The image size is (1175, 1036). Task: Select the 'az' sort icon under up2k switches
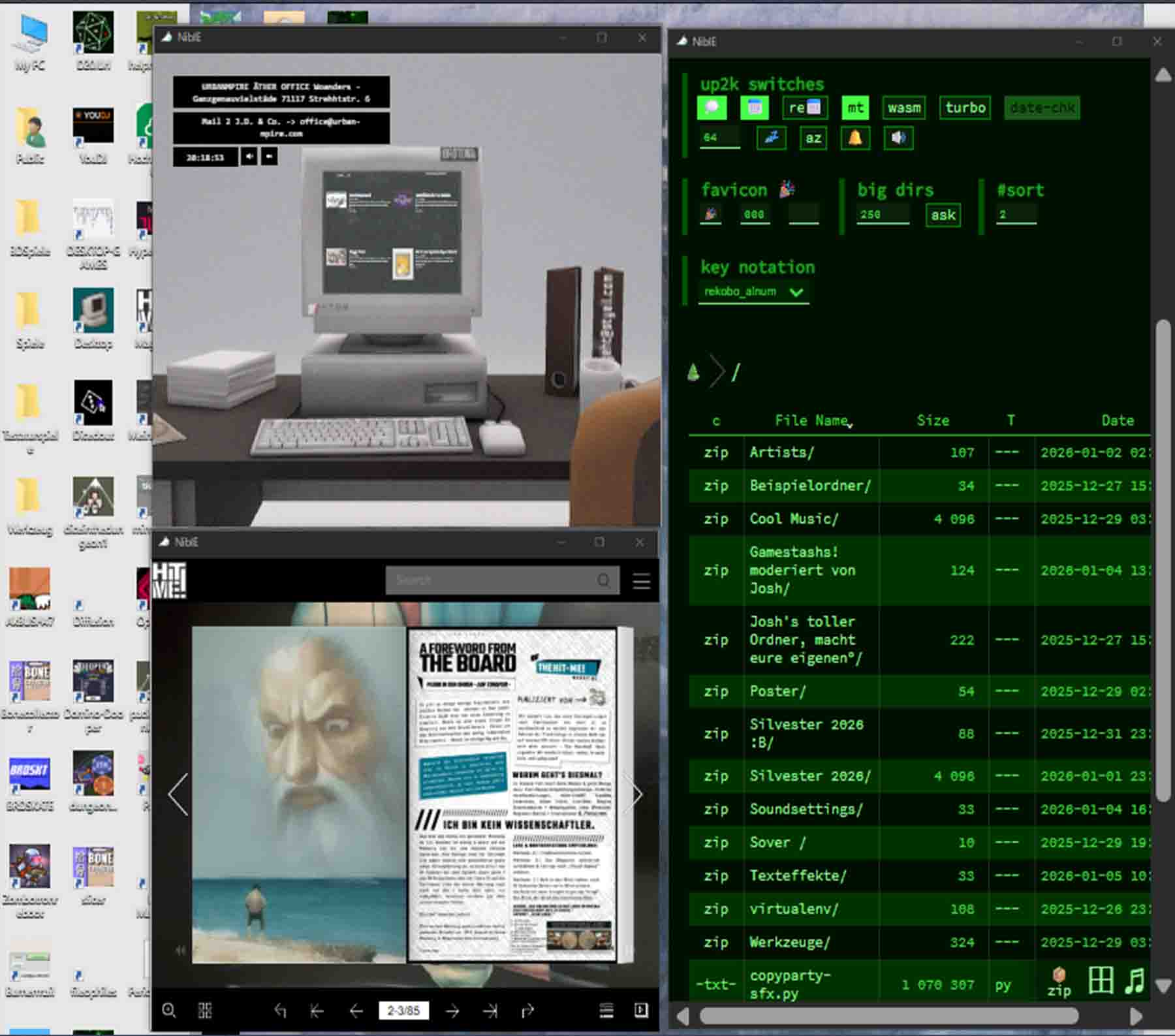click(x=813, y=138)
